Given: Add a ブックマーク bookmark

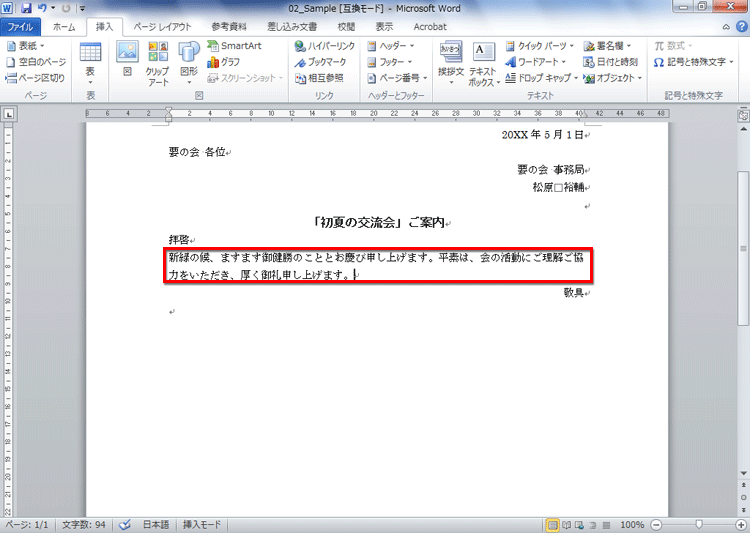Looking at the screenshot, I should click(320, 62).
